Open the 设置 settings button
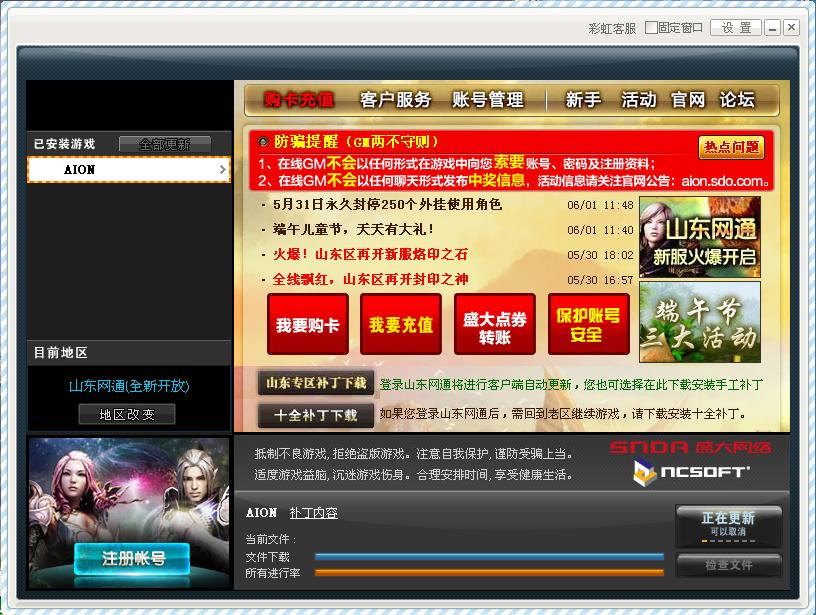816x615 pixels. [736, 28]
